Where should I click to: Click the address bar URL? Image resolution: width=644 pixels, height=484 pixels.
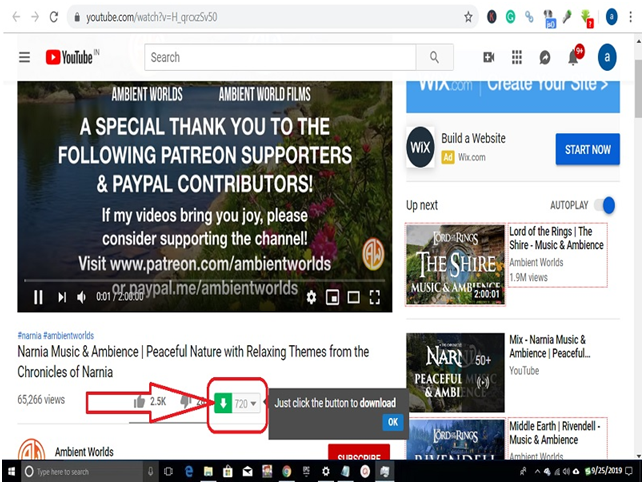coord(152,17)
